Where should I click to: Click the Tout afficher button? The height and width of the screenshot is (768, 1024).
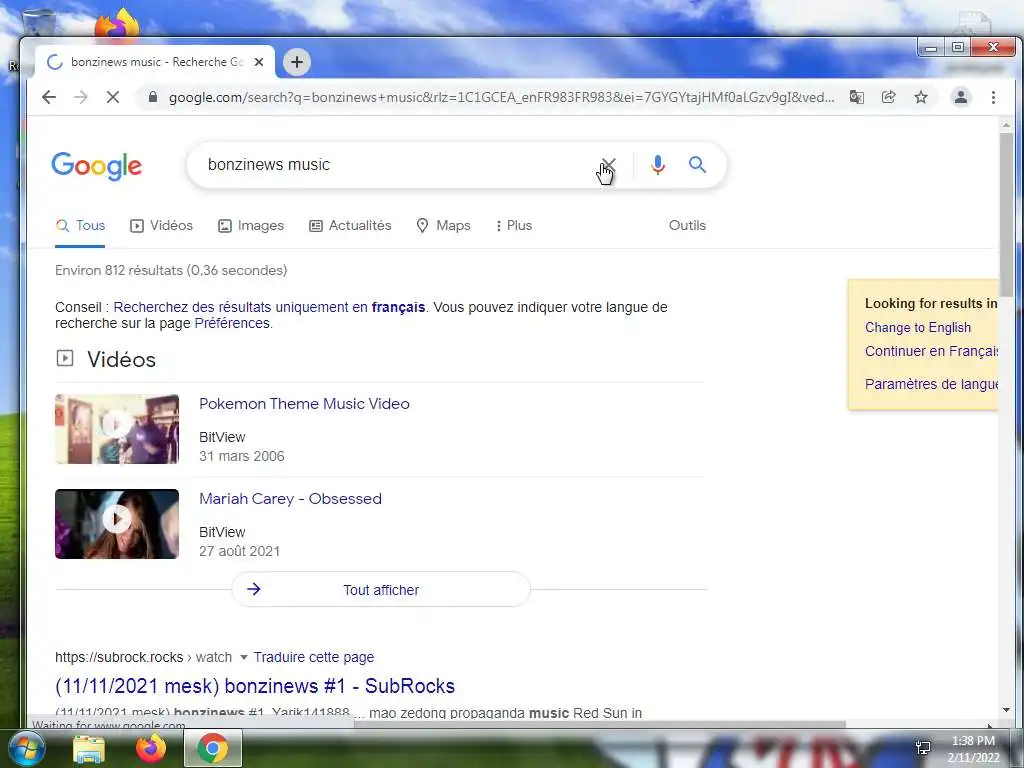pos(381,590)
